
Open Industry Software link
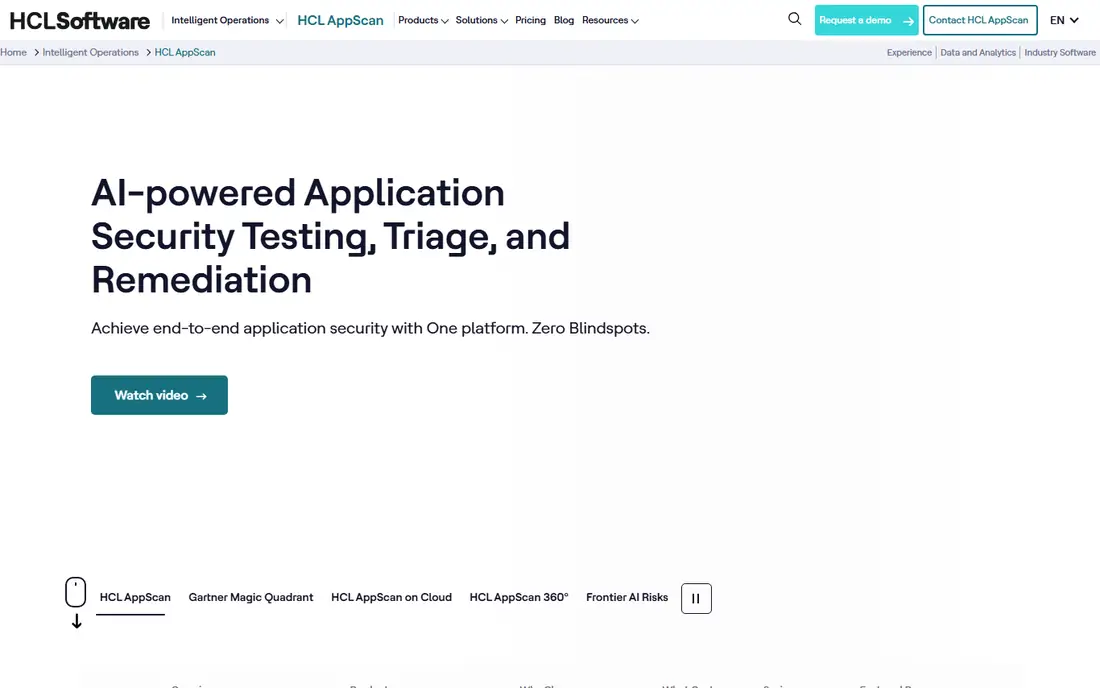(1059, 53)
